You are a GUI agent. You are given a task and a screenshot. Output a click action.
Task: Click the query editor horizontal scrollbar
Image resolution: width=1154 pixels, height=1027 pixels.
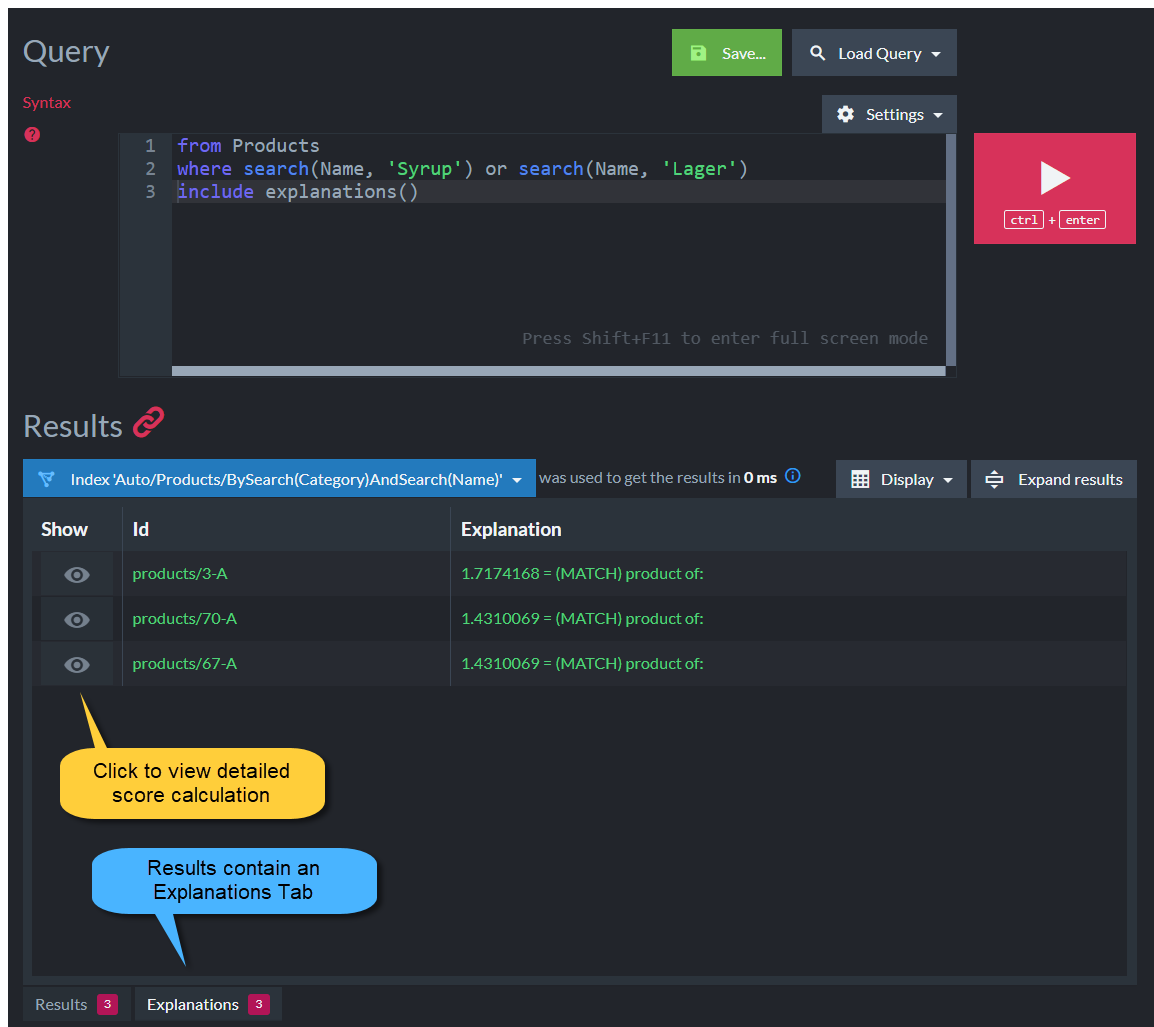tap(558, 371)
